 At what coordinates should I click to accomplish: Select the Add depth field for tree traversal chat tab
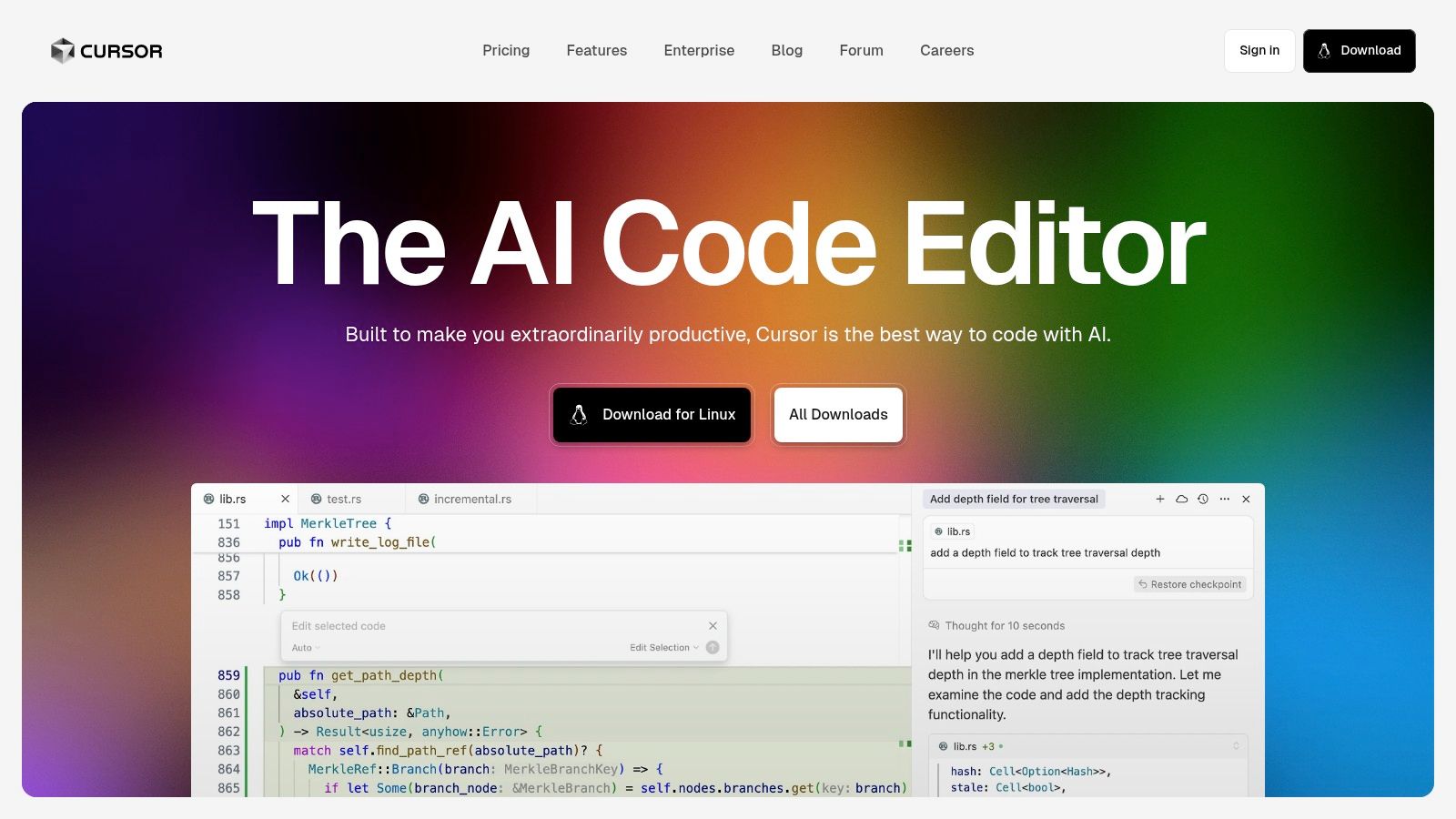coord(1014,499)
